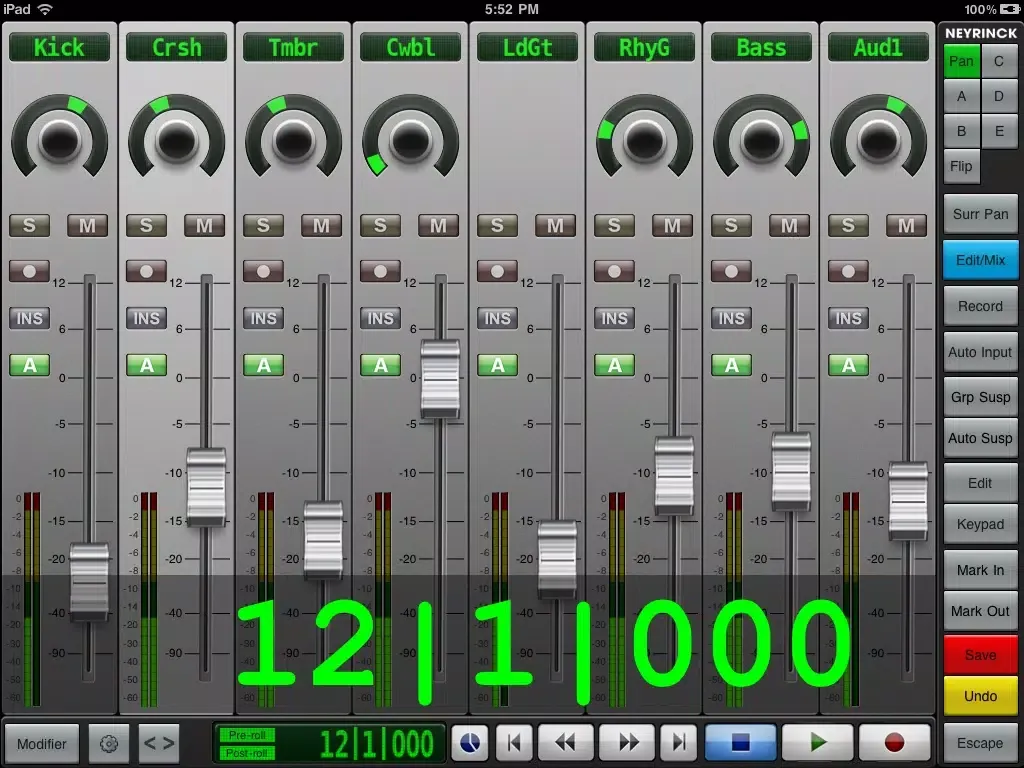
Task: Record-arm the Kick track
Action: [29, 271]
